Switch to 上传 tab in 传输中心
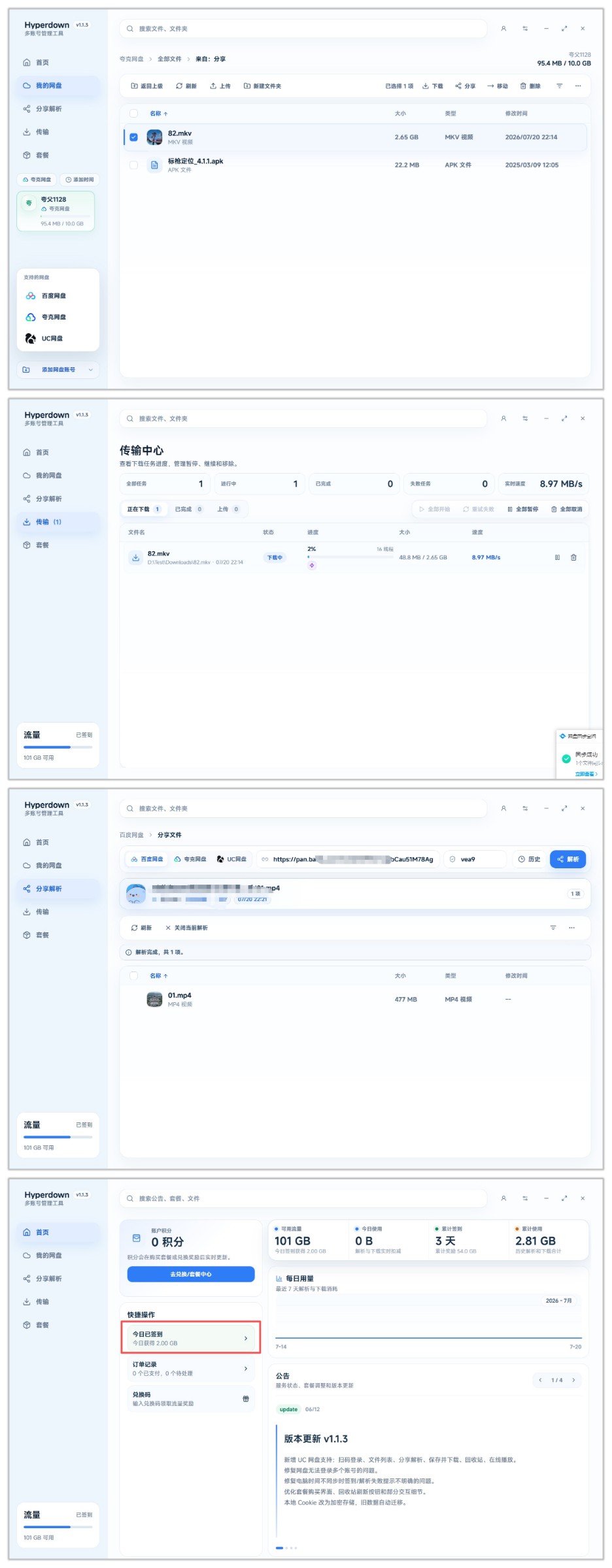The height and width of the screenshot is (1568, 612). click(228, 509)
